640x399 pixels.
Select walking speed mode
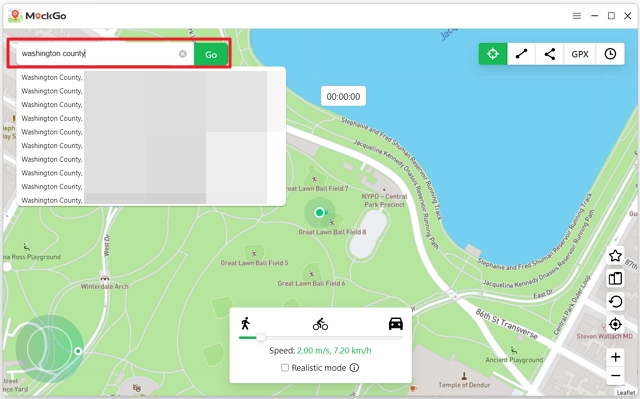(245, 324)
